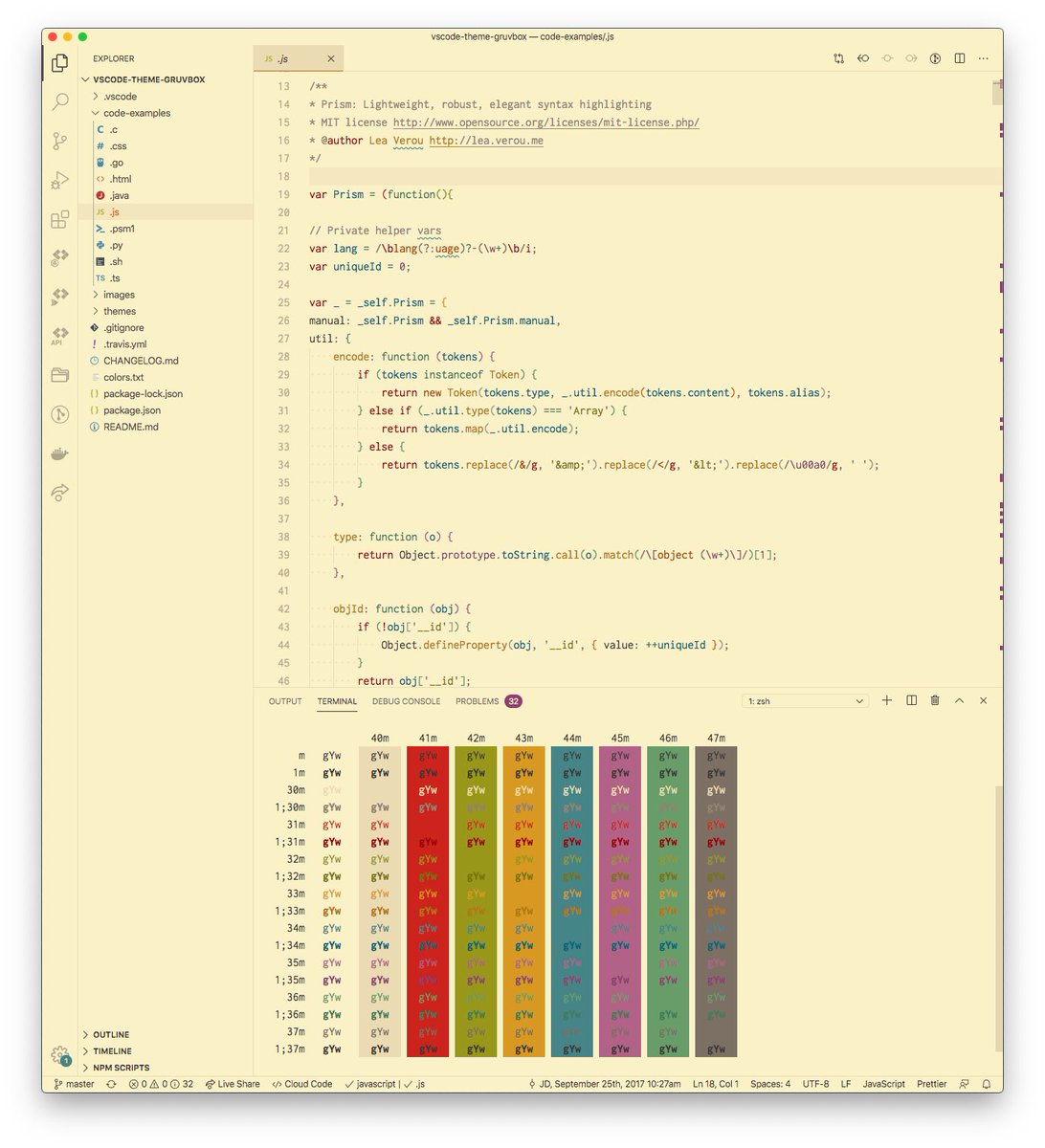Open the Source Control view
The image size is (1045, 1148).
59,141
